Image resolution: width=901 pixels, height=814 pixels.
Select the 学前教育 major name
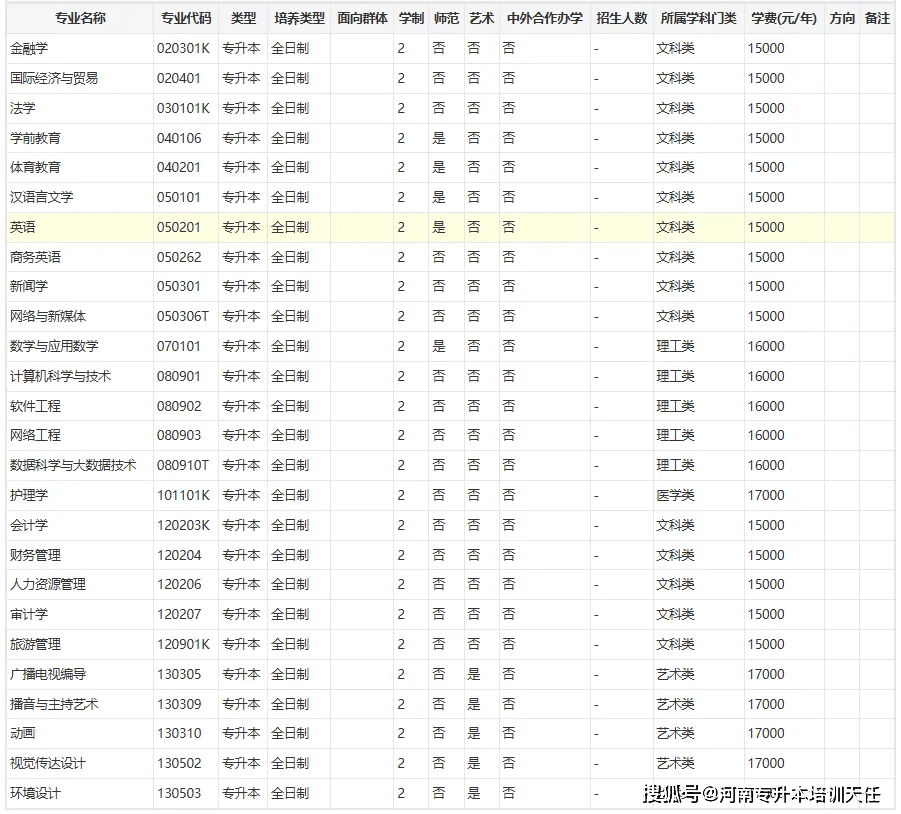coord(35,138)
